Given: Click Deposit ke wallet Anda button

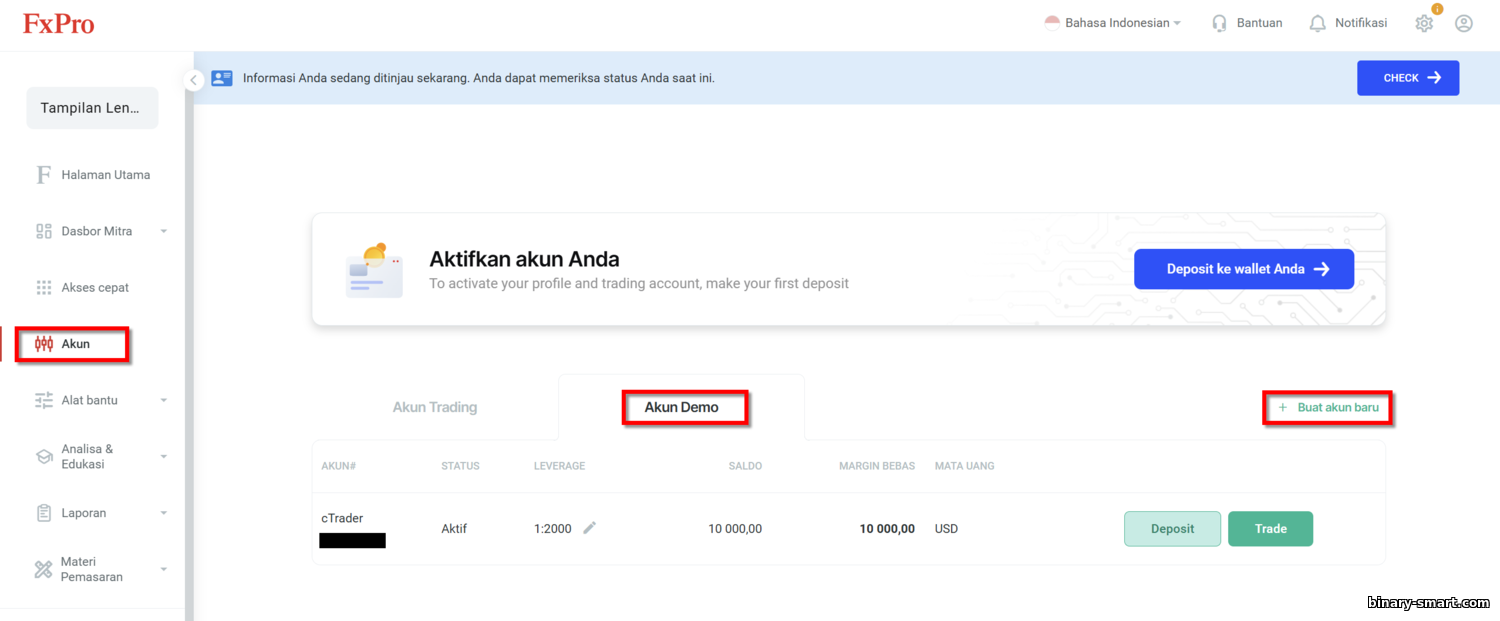Looking at the screenshot, I should (1244, 269).
